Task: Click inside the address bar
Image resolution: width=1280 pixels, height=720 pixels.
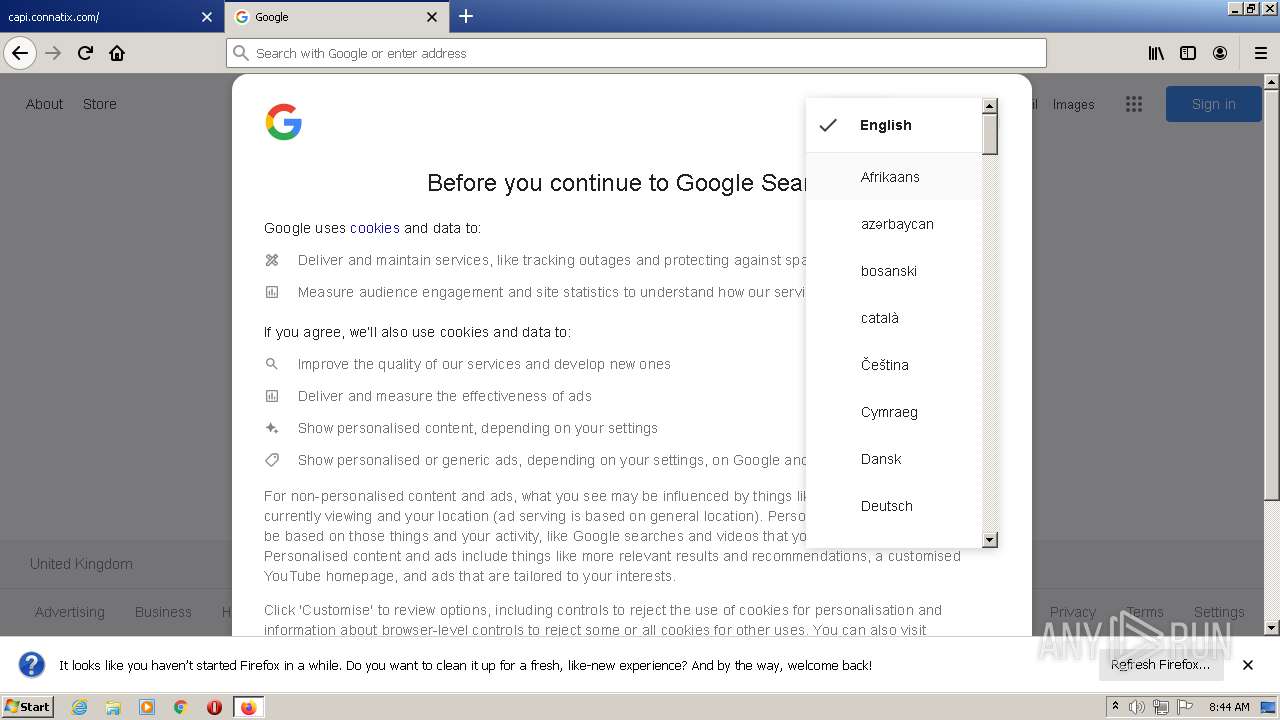Action: [x=636, y=53]
